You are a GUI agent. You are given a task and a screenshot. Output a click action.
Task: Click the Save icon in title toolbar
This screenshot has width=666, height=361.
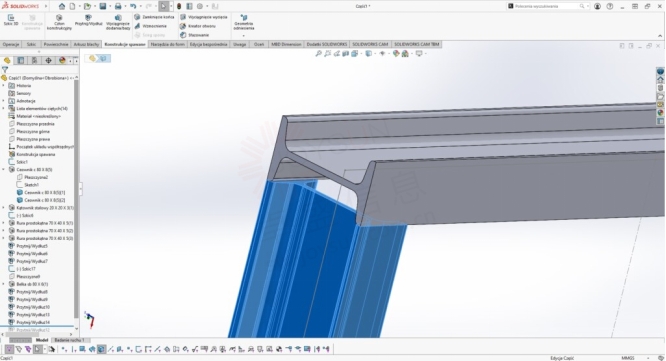103,6
